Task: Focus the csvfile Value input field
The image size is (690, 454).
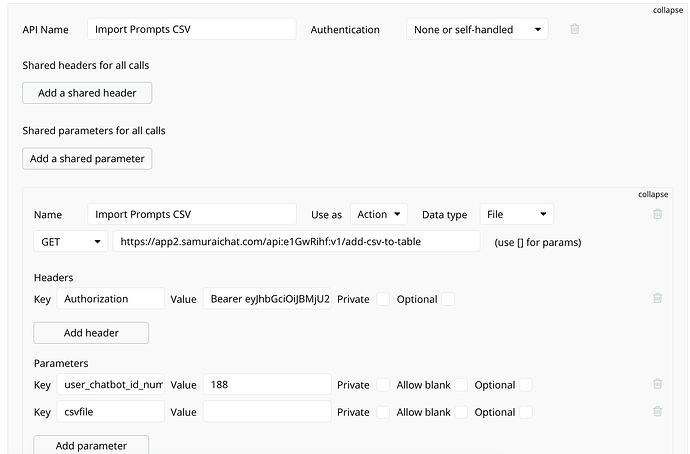Action: [267, 411]
